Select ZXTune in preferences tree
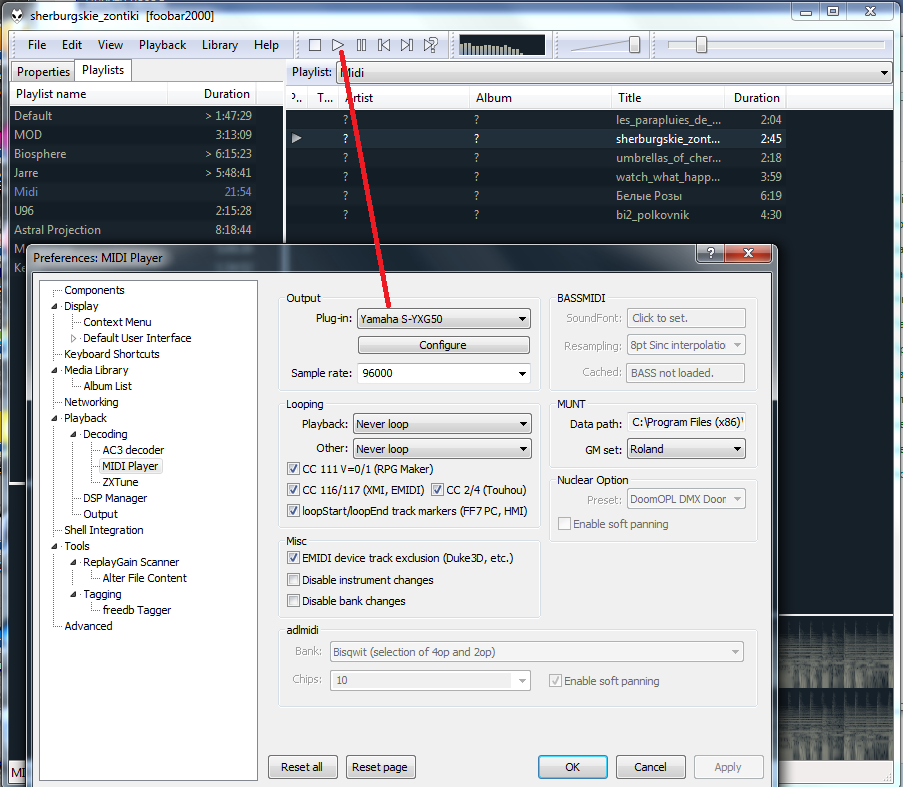Screen dimensions: 903x787 (x=120, y=482)
